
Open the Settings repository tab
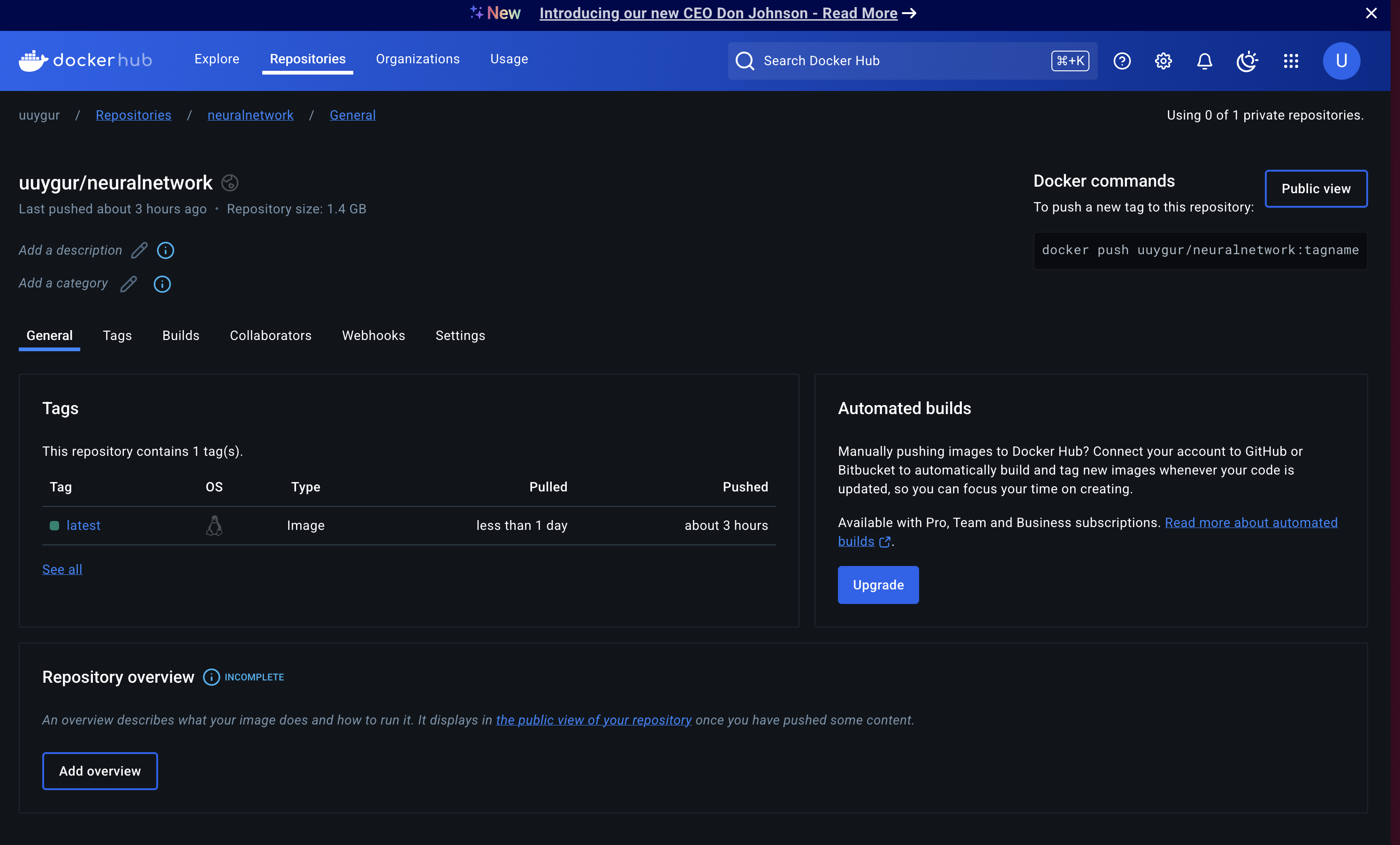pos(460,336)
